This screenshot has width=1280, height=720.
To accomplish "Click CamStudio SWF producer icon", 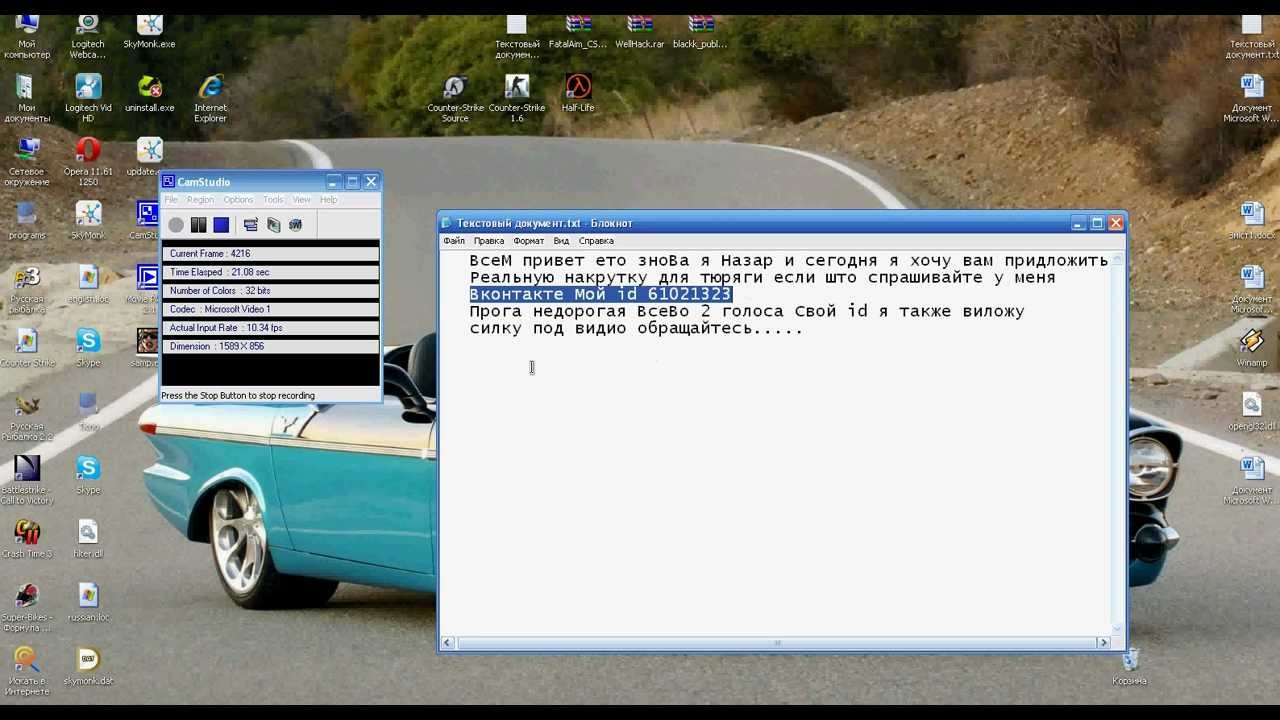I will tap(295, 225).
